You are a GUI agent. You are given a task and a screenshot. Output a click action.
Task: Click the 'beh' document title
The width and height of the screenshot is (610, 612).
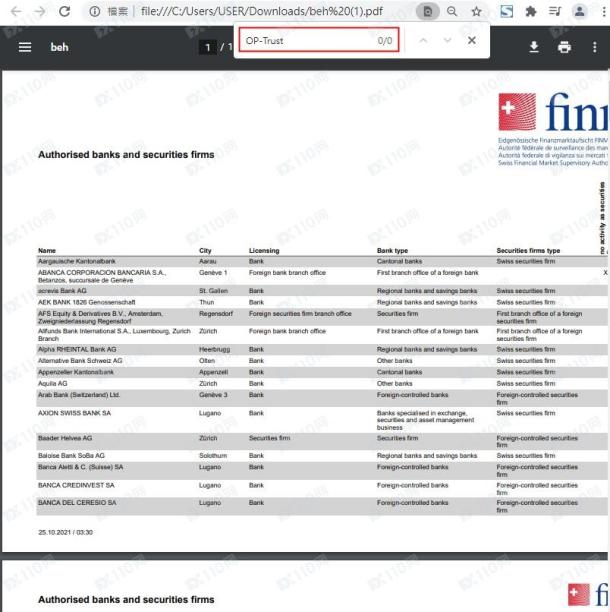tap(59, 47)
